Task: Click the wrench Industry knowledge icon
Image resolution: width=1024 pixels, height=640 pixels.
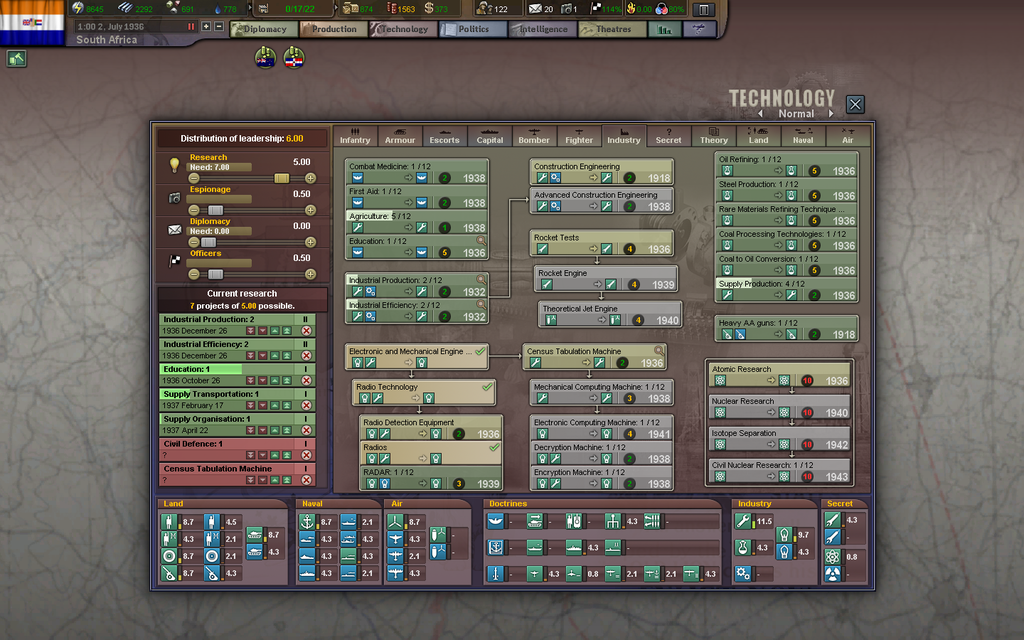Action: click(x=743, y=520)
